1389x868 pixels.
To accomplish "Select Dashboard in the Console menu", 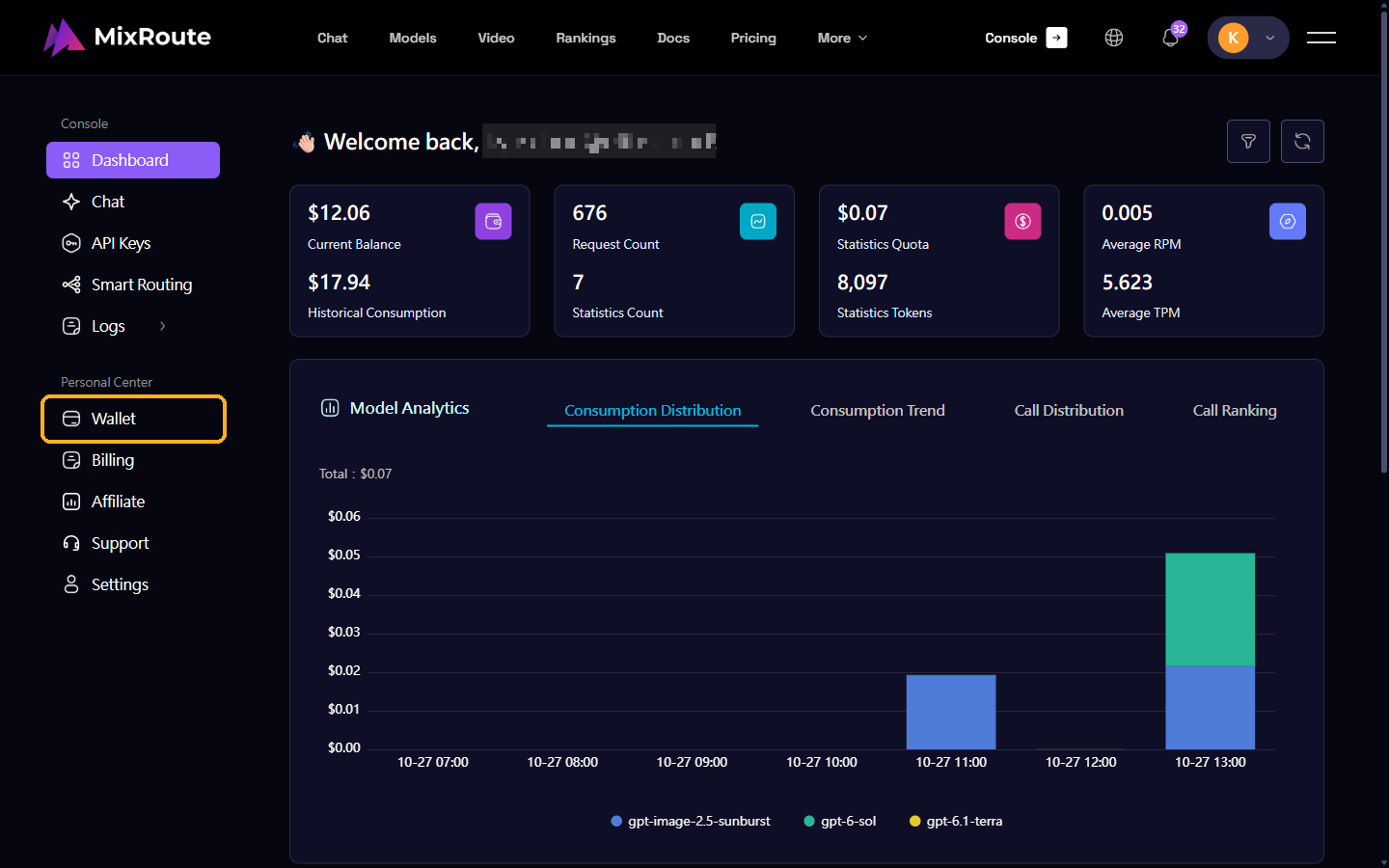I will [x=133, y=160].
